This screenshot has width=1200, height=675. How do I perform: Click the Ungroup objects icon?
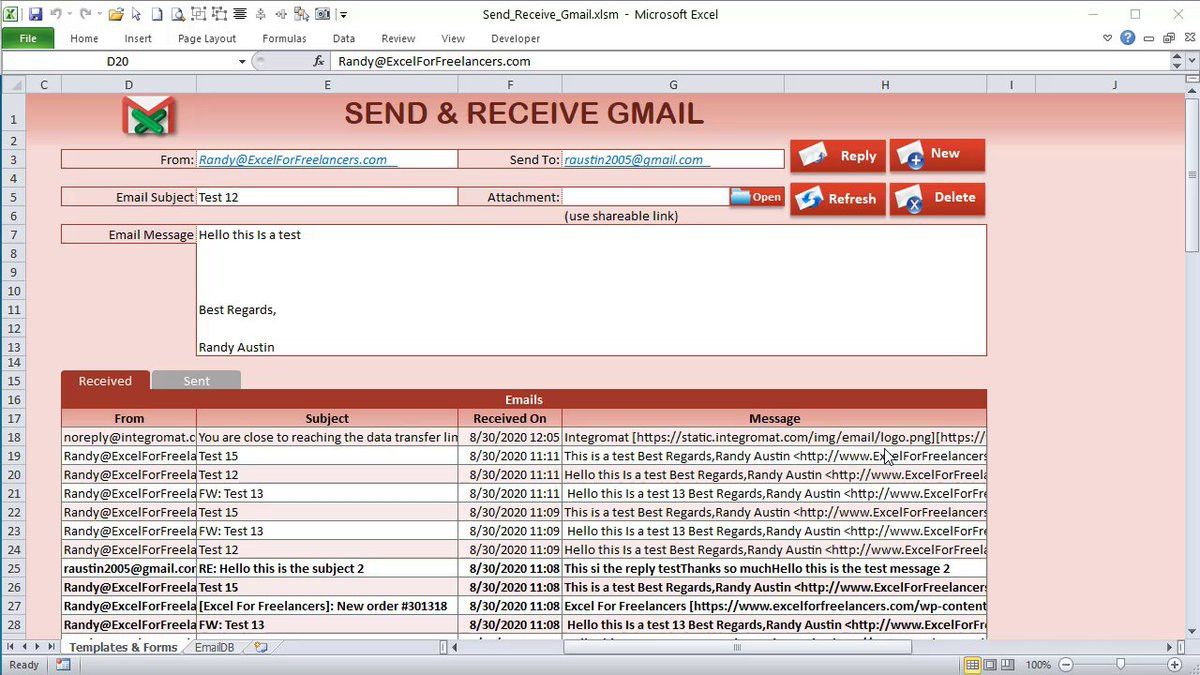219,14
